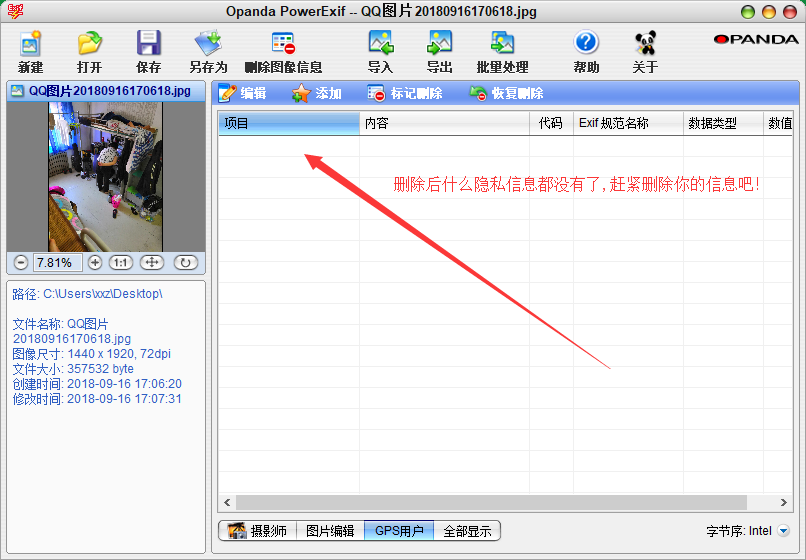Click 文件大小: 357532 byte text

[x=73, y=369]
